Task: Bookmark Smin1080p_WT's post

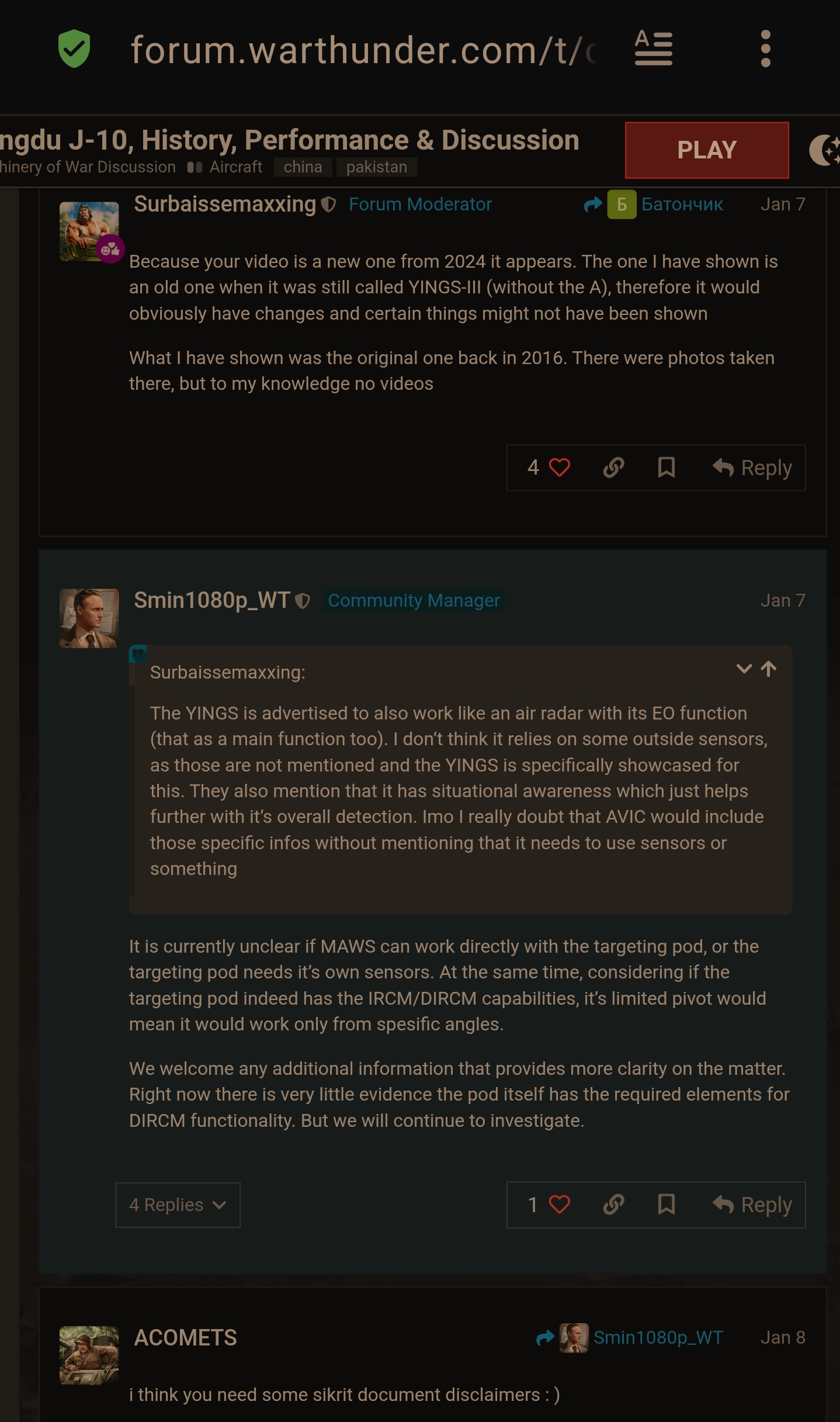Action: (x=666, y=1205)
